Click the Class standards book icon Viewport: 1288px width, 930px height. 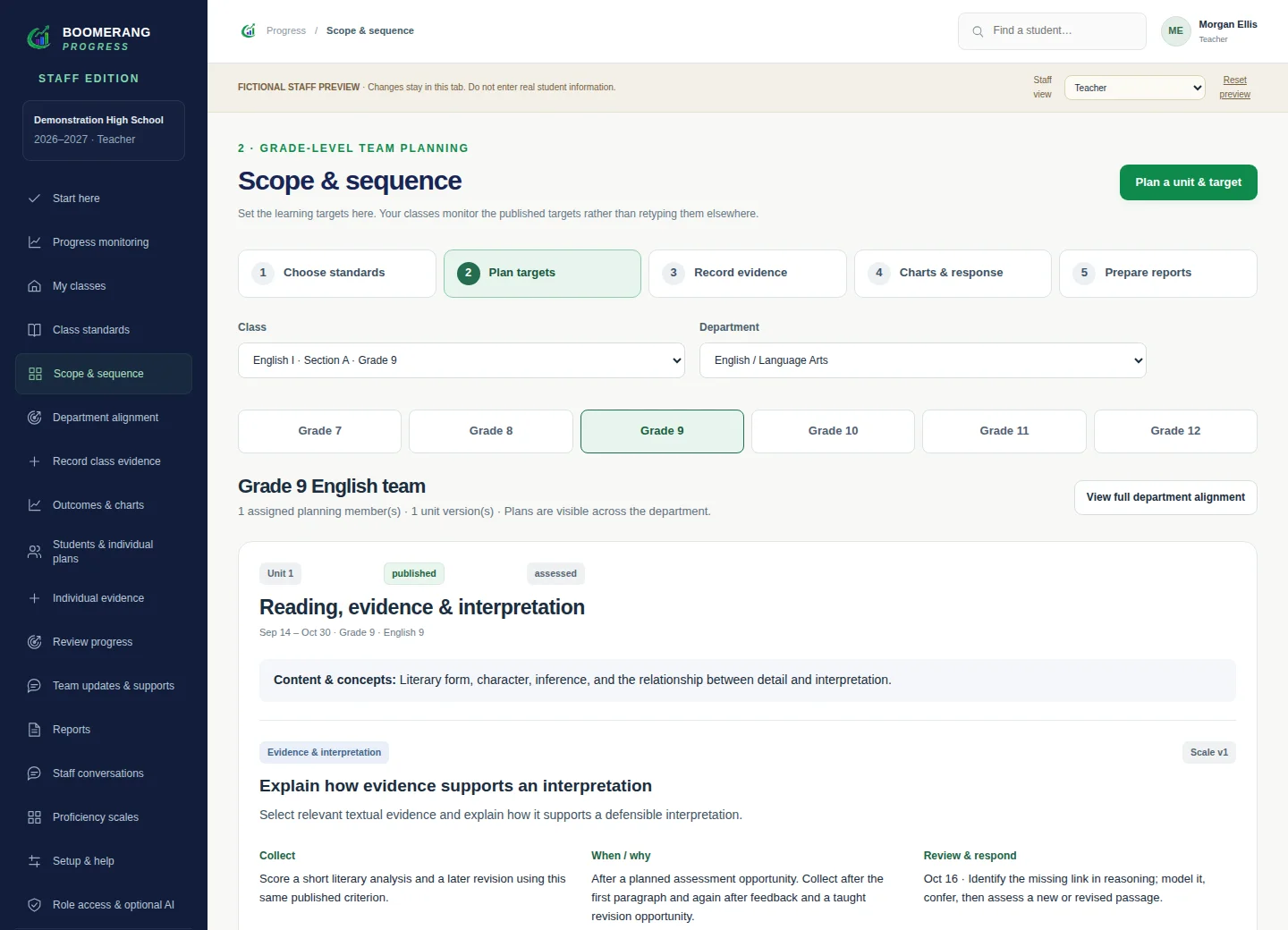[x=34, y=330]
